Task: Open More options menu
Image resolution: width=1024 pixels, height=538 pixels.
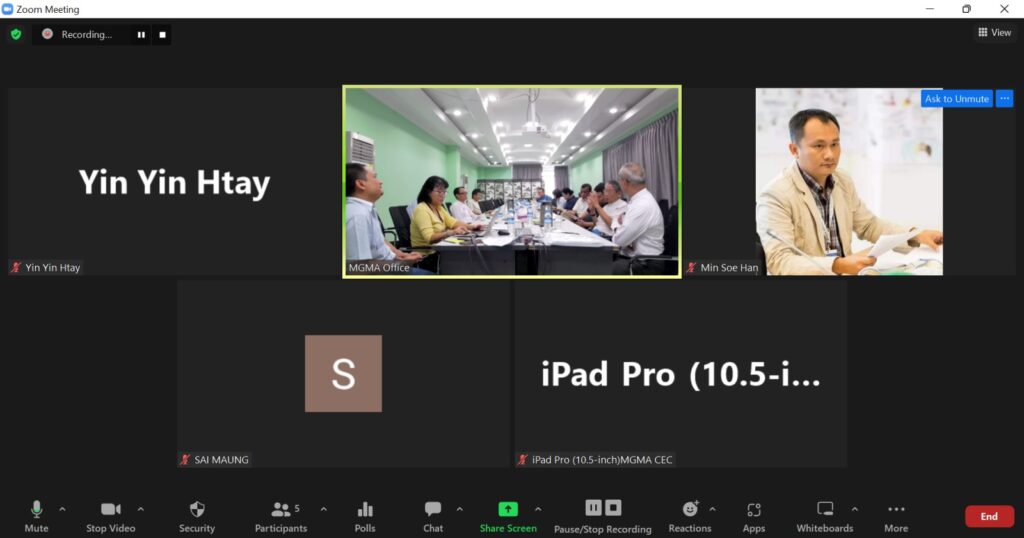Action: [896, 516]
